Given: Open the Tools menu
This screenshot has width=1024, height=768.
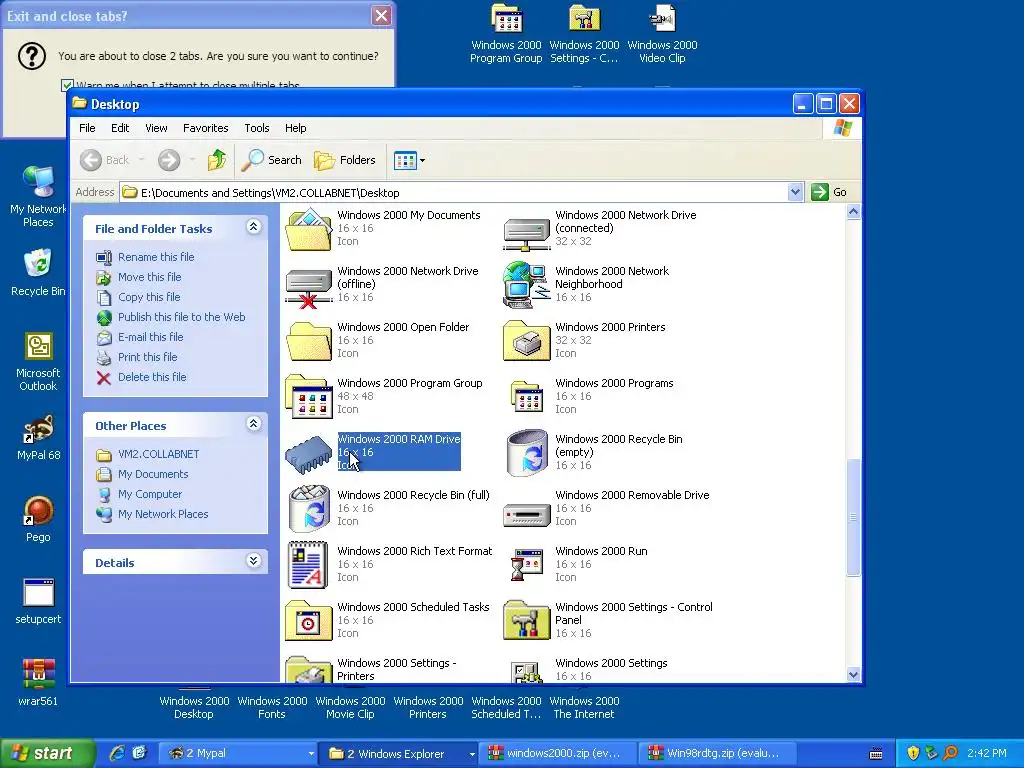Looking at the screenshot, I should [x=257, y=128].
